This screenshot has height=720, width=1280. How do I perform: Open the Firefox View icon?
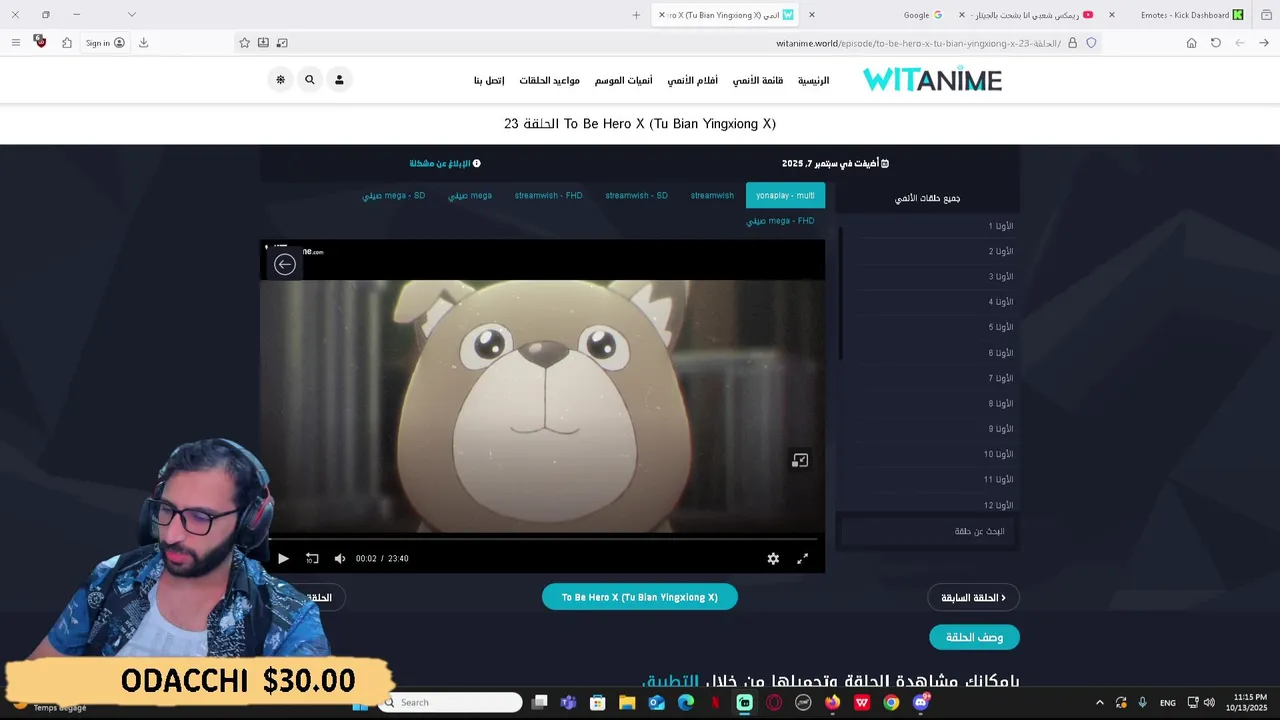(x=1266, y=15)
